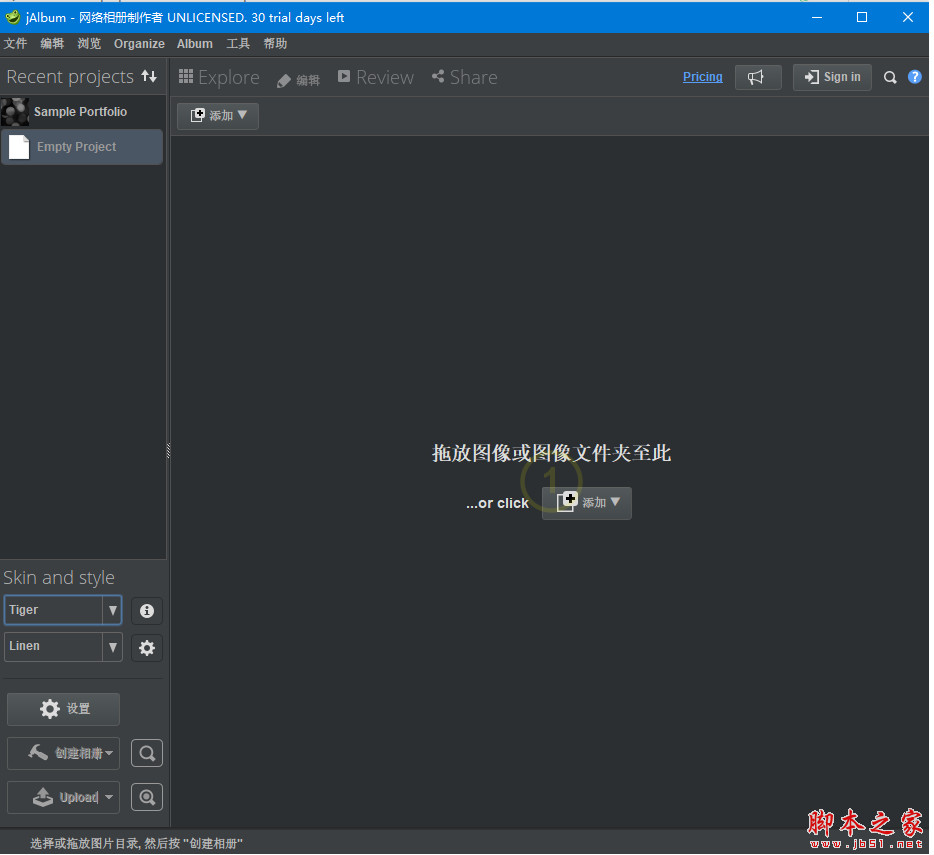Click the Pricing link
Screen dimensions: 934x855
tap(702, 77)
